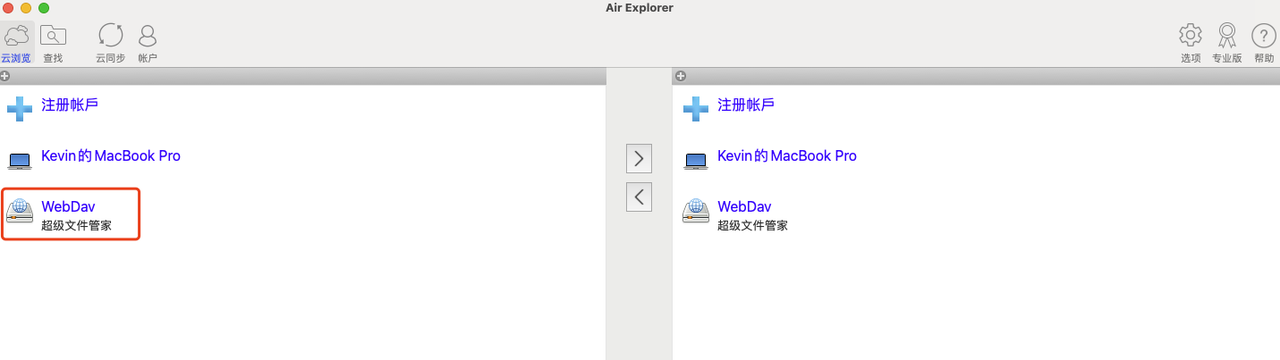
Task: Open the 选项 options gear
Action: (1190, 43)
